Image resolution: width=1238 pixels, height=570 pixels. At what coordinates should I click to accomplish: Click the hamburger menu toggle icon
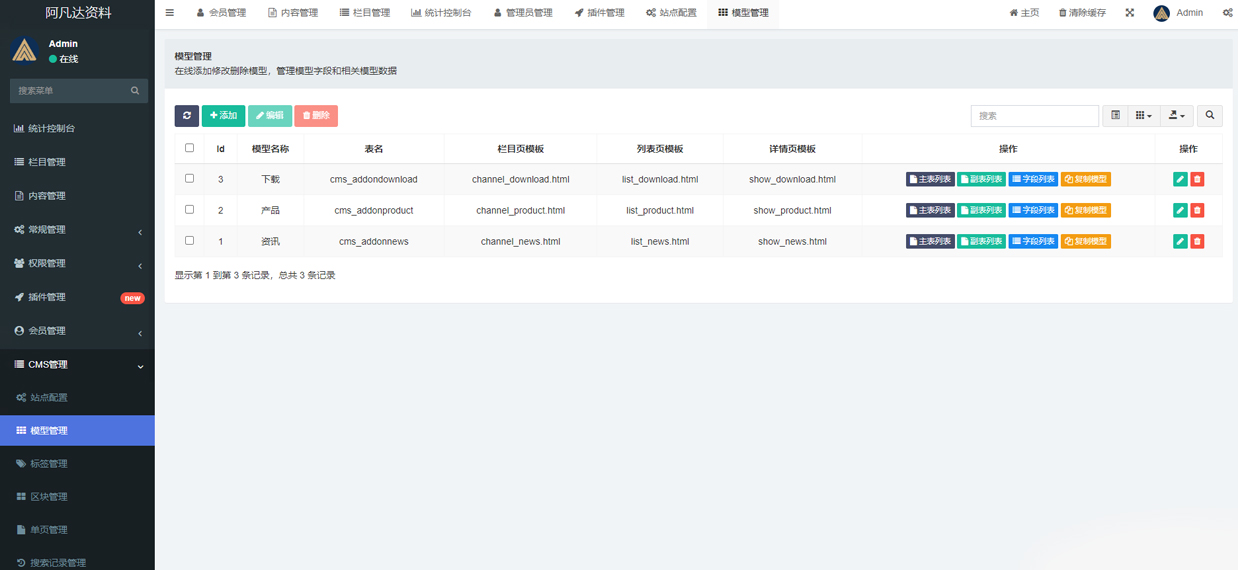170,13
